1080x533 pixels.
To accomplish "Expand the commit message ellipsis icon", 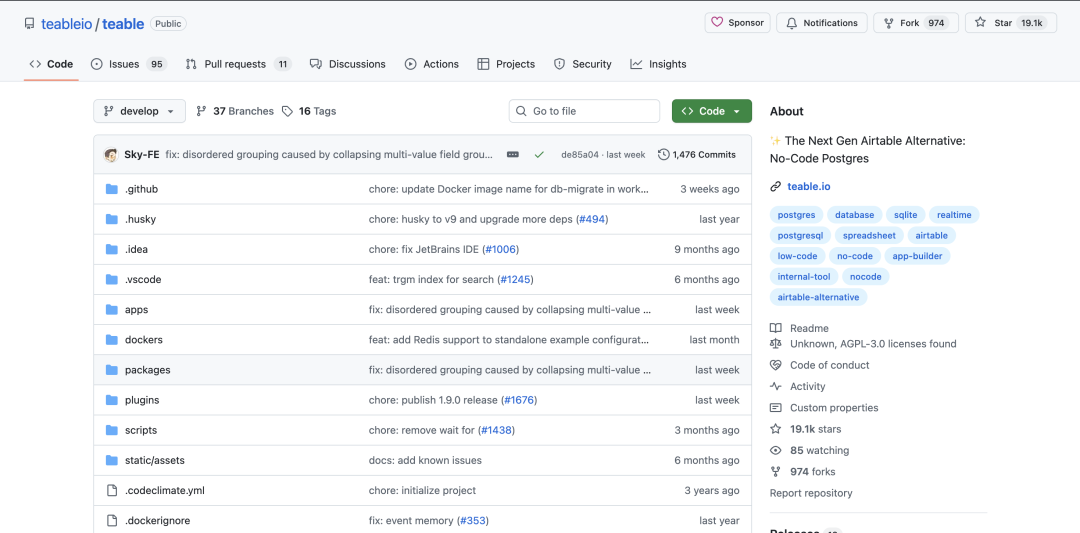I will [x=512, y=155].
